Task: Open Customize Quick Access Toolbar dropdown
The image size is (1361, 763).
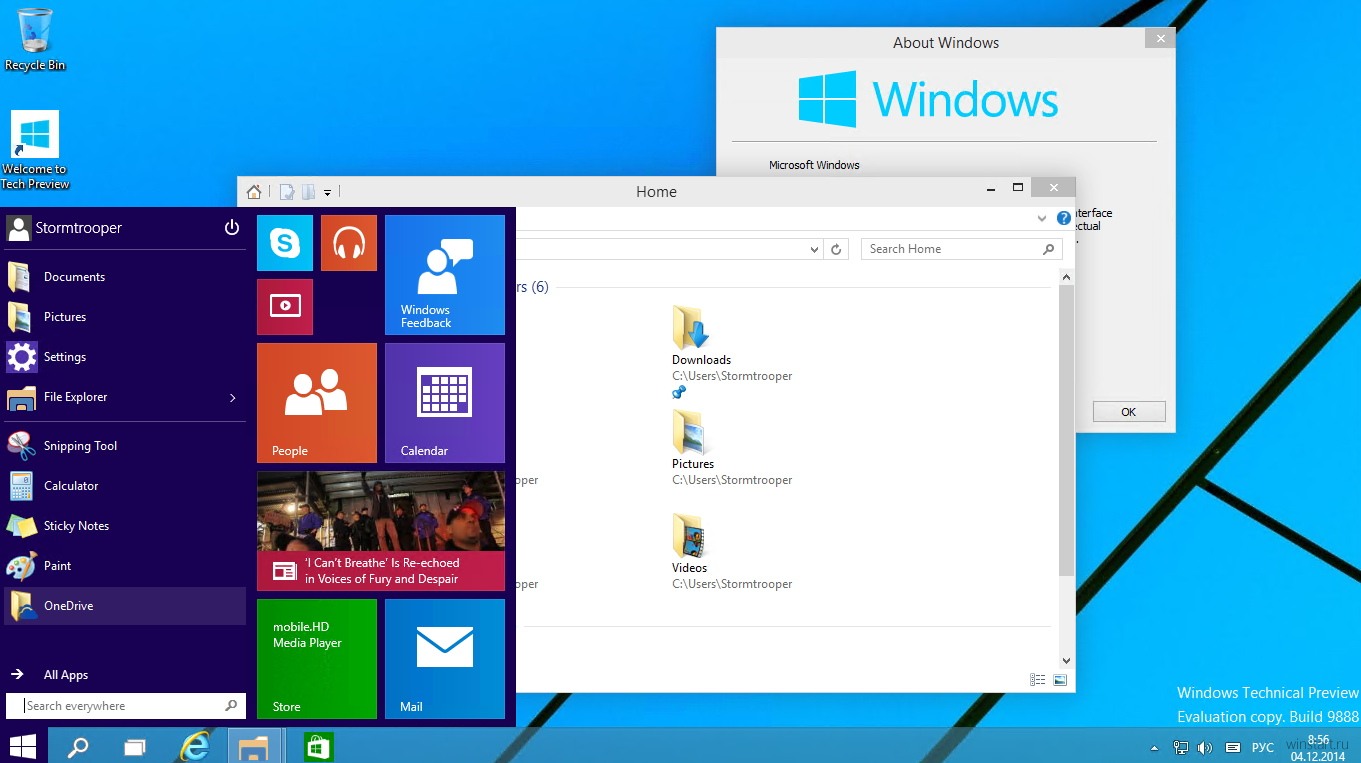Action: point(328,192)
